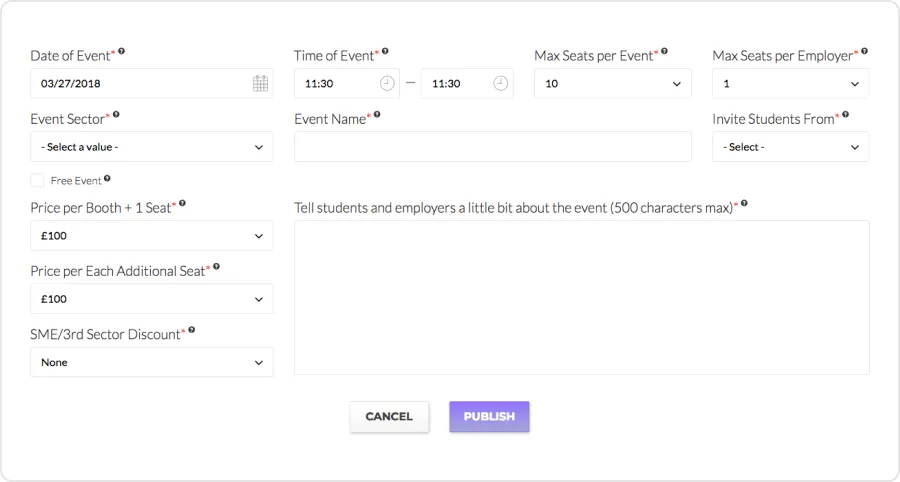Open the Event Sector dropdown
The height and width of the screenshot is (482, 900).
point(152,147)
